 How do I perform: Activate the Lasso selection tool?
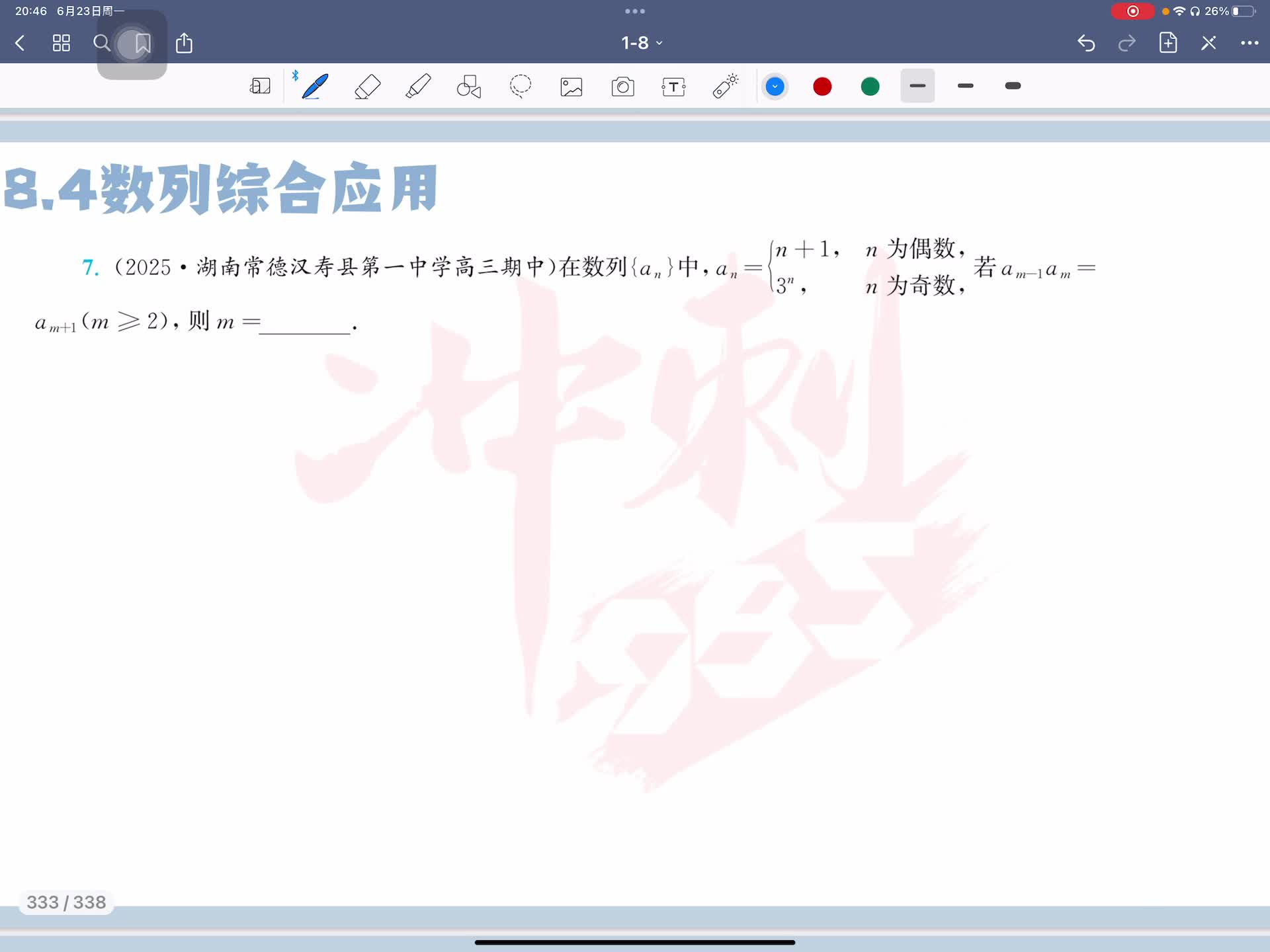pyautogui.click(x=521, y=87)
